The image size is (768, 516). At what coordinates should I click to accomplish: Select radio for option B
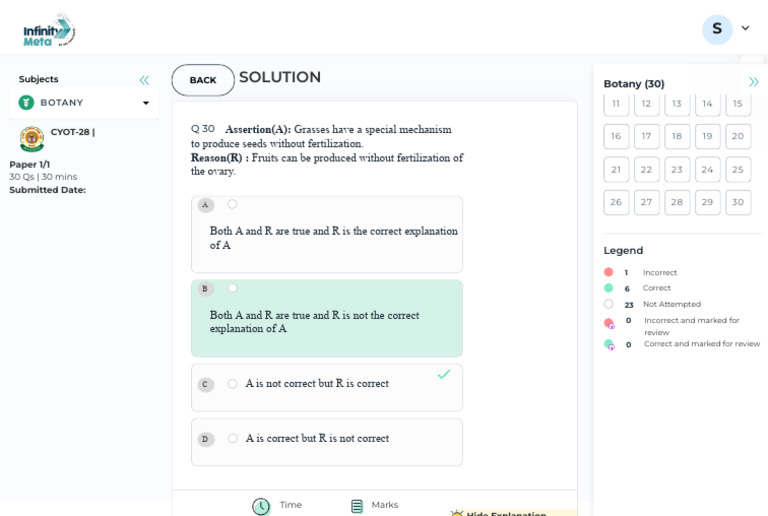232,288
